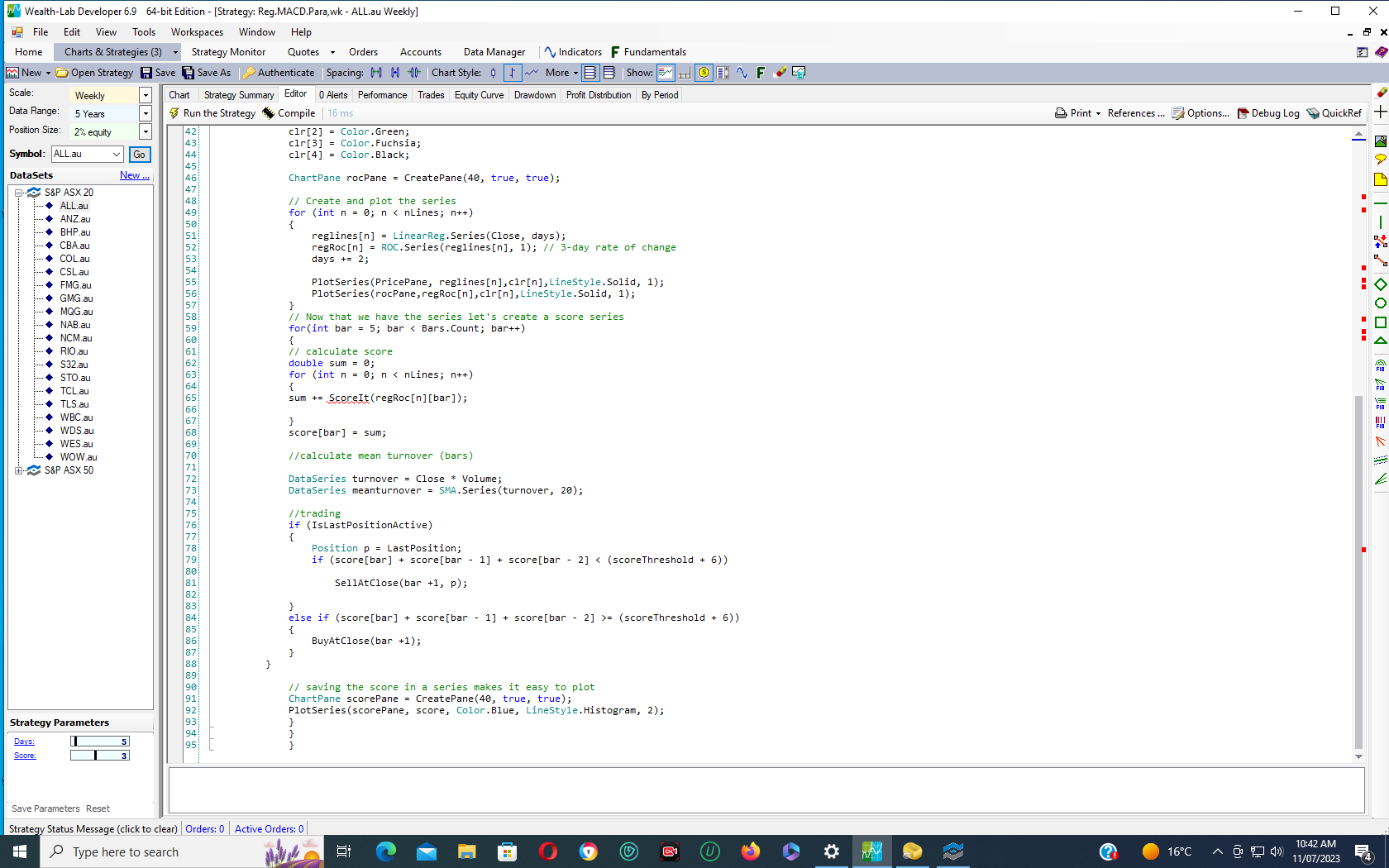Authenticate the strategy
The width and height of the screenshot is (1389, 868).
tap(279, 73)
